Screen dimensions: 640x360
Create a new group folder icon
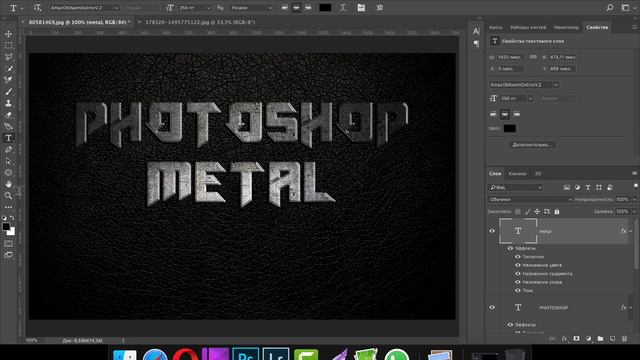point(600,339)
